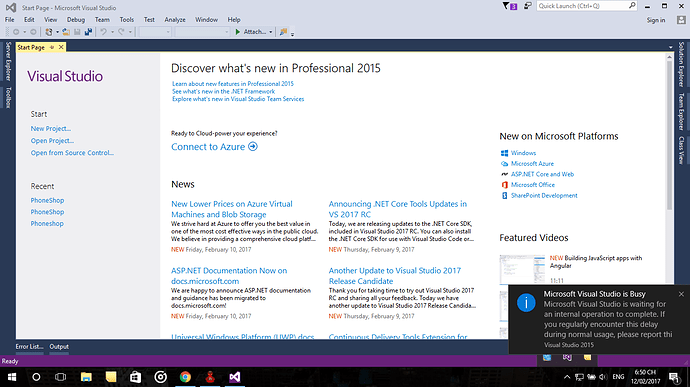Click the Save All toolbar icon
690x387 pixels.
[88, 32]
